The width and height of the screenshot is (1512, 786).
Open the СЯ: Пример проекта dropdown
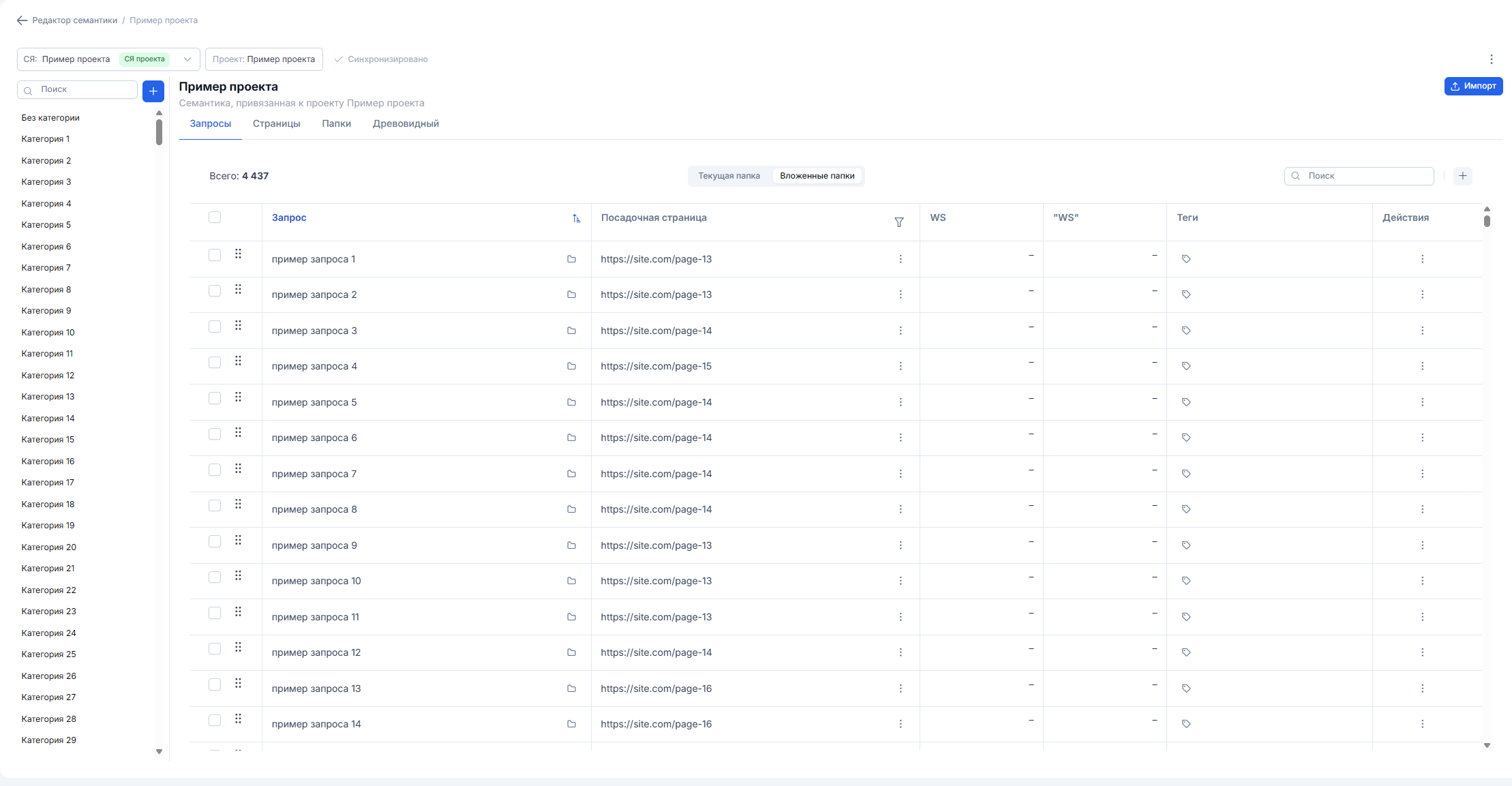coord(108,59)
